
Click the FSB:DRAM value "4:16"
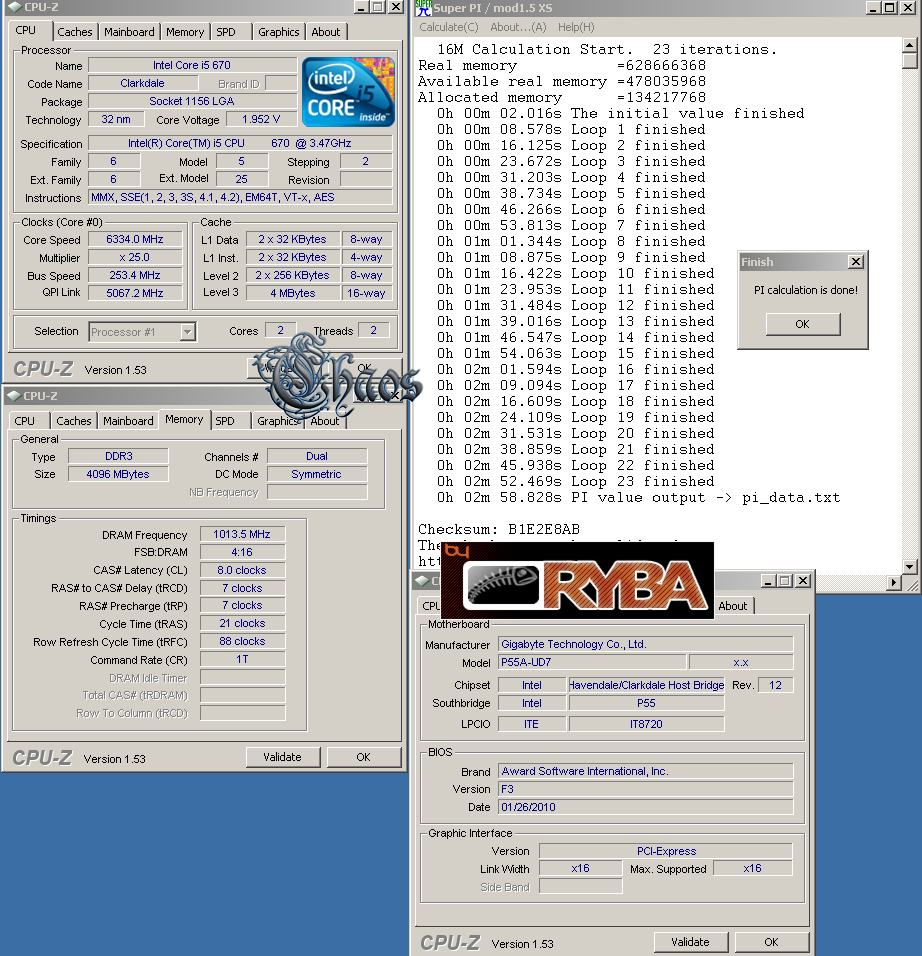[242, 552]
